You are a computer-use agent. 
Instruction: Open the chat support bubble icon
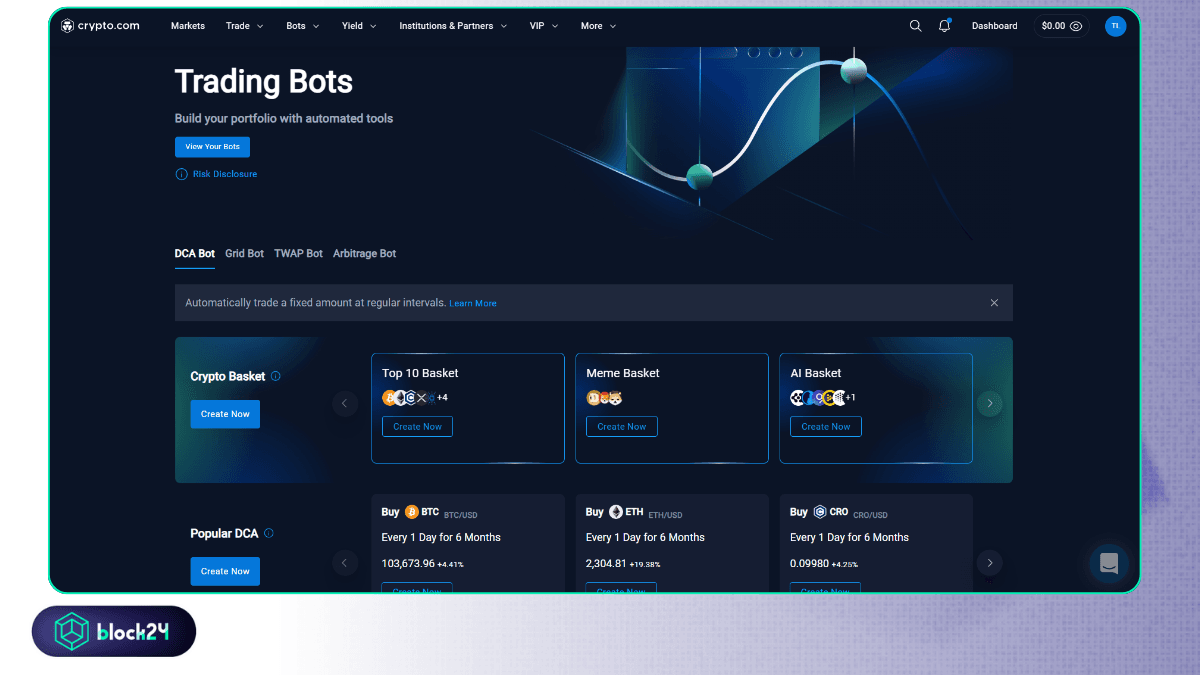pyautogui.click(x=1108, y=563)
